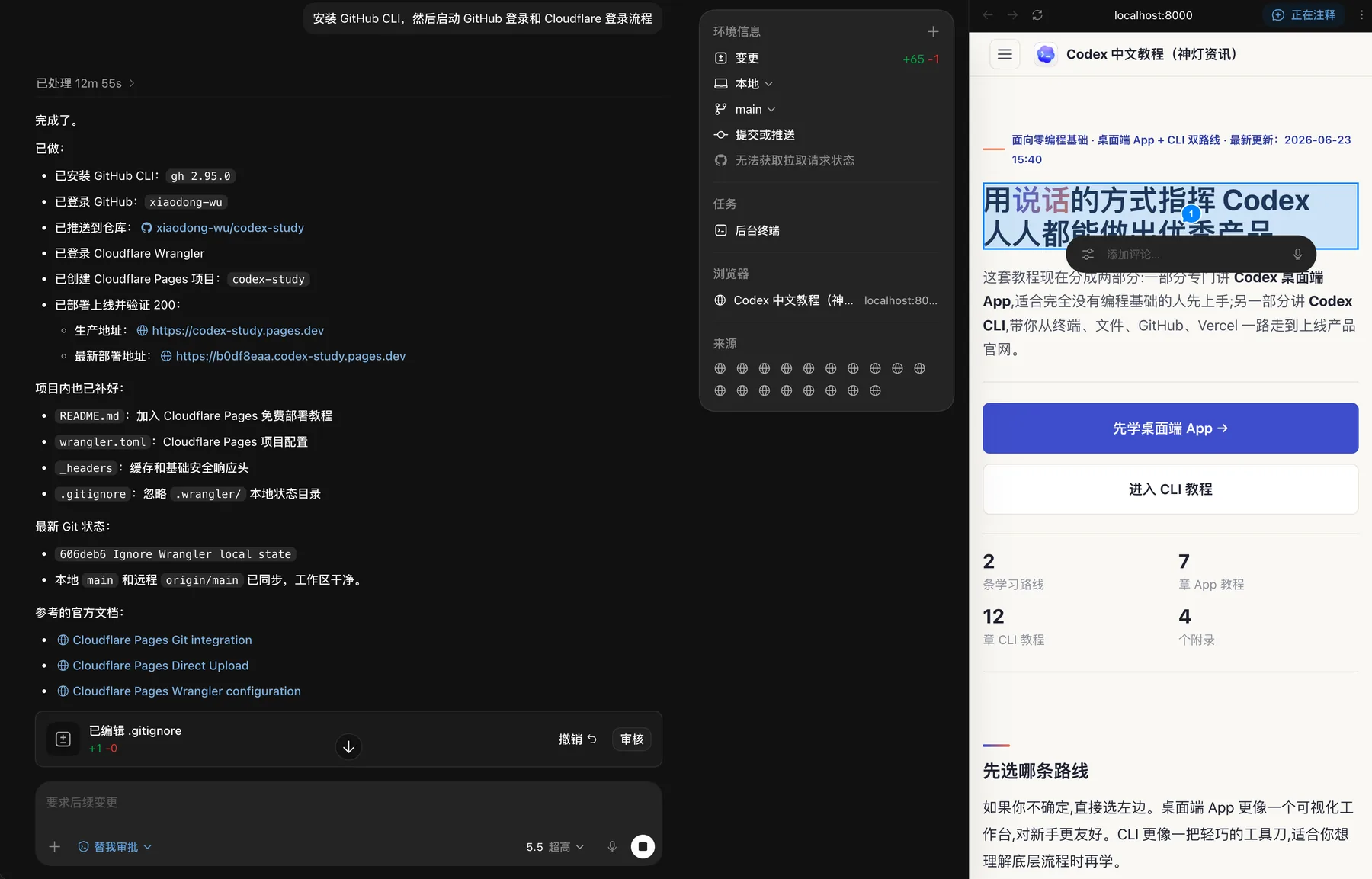Click browser forward arrow
This screenshot has width=1372, height=879.
click(1012, 14)
